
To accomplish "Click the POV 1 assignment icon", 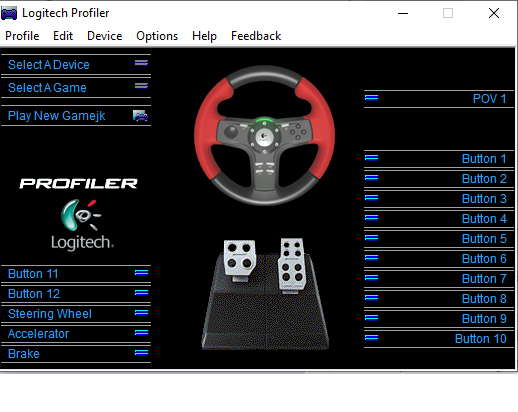I will pos(371,98).
